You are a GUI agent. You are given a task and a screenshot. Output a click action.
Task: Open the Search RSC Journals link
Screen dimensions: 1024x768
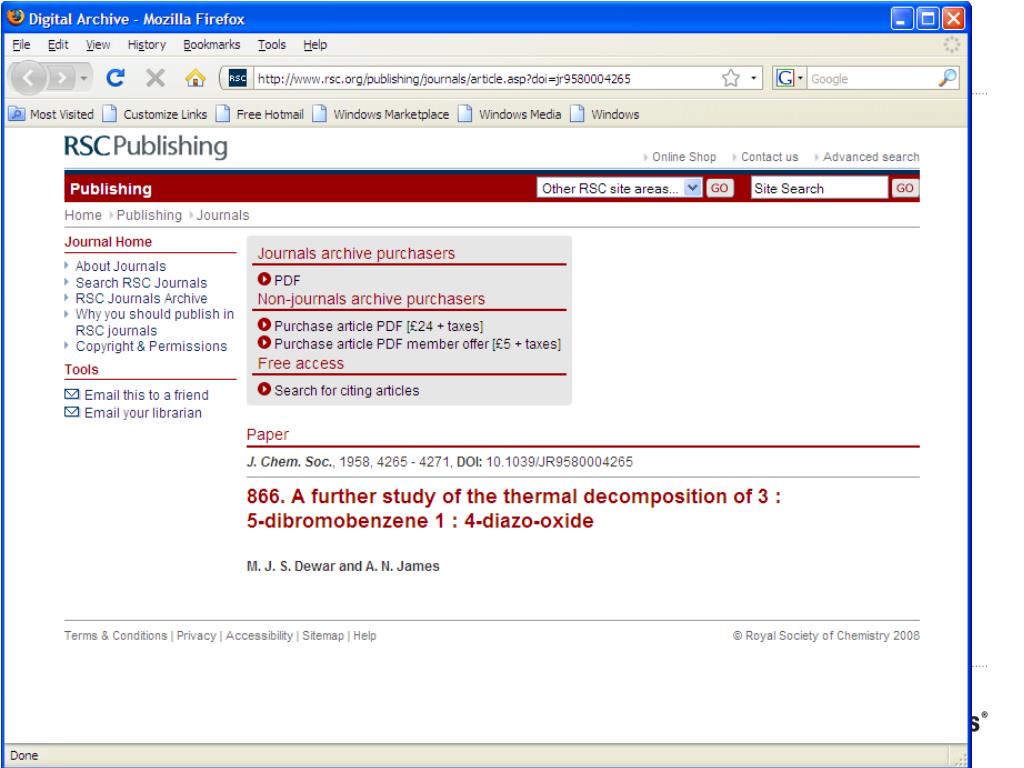141,283
